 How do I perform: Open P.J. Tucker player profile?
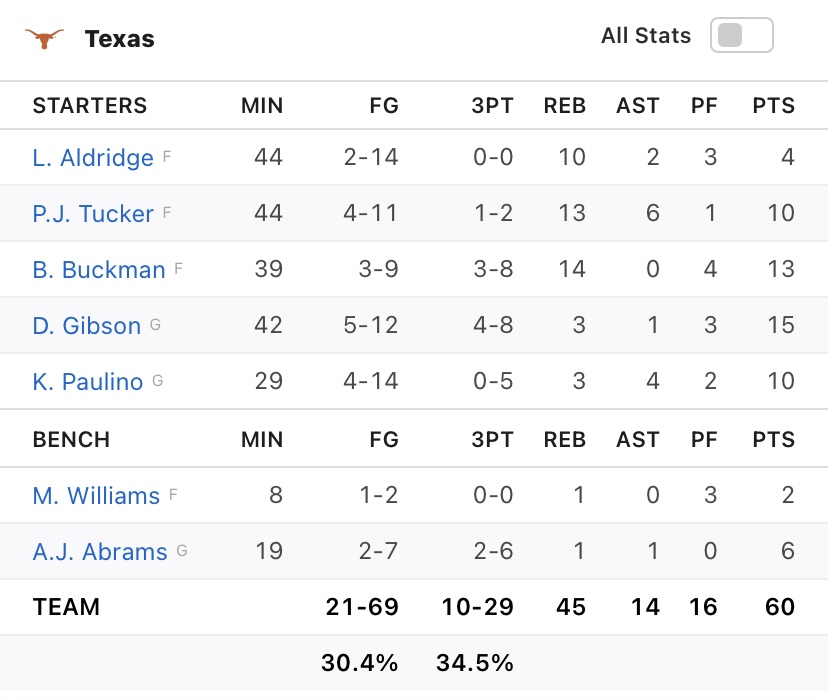point(93,214)
